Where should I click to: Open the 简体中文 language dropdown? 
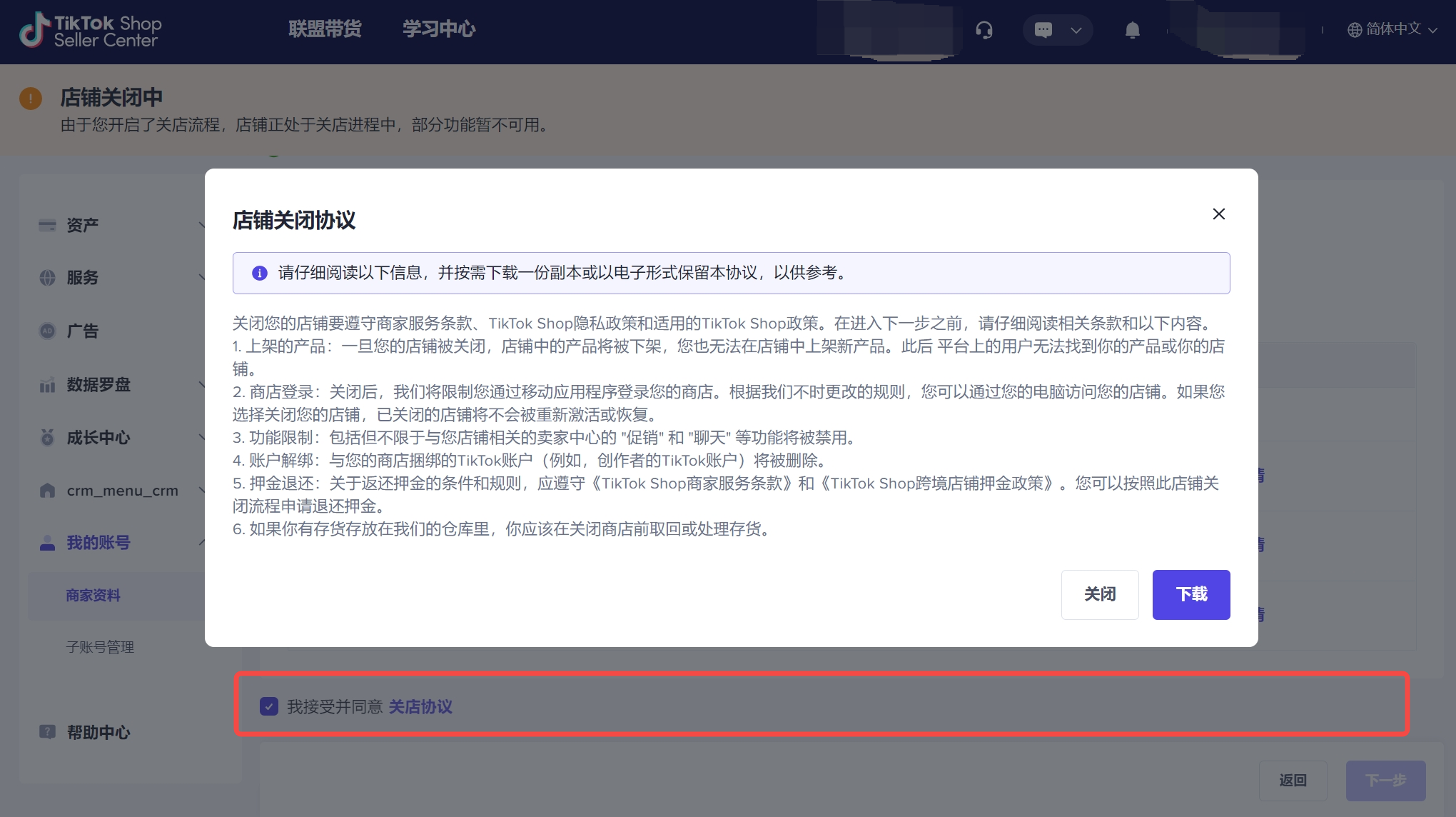[1392, 29]
